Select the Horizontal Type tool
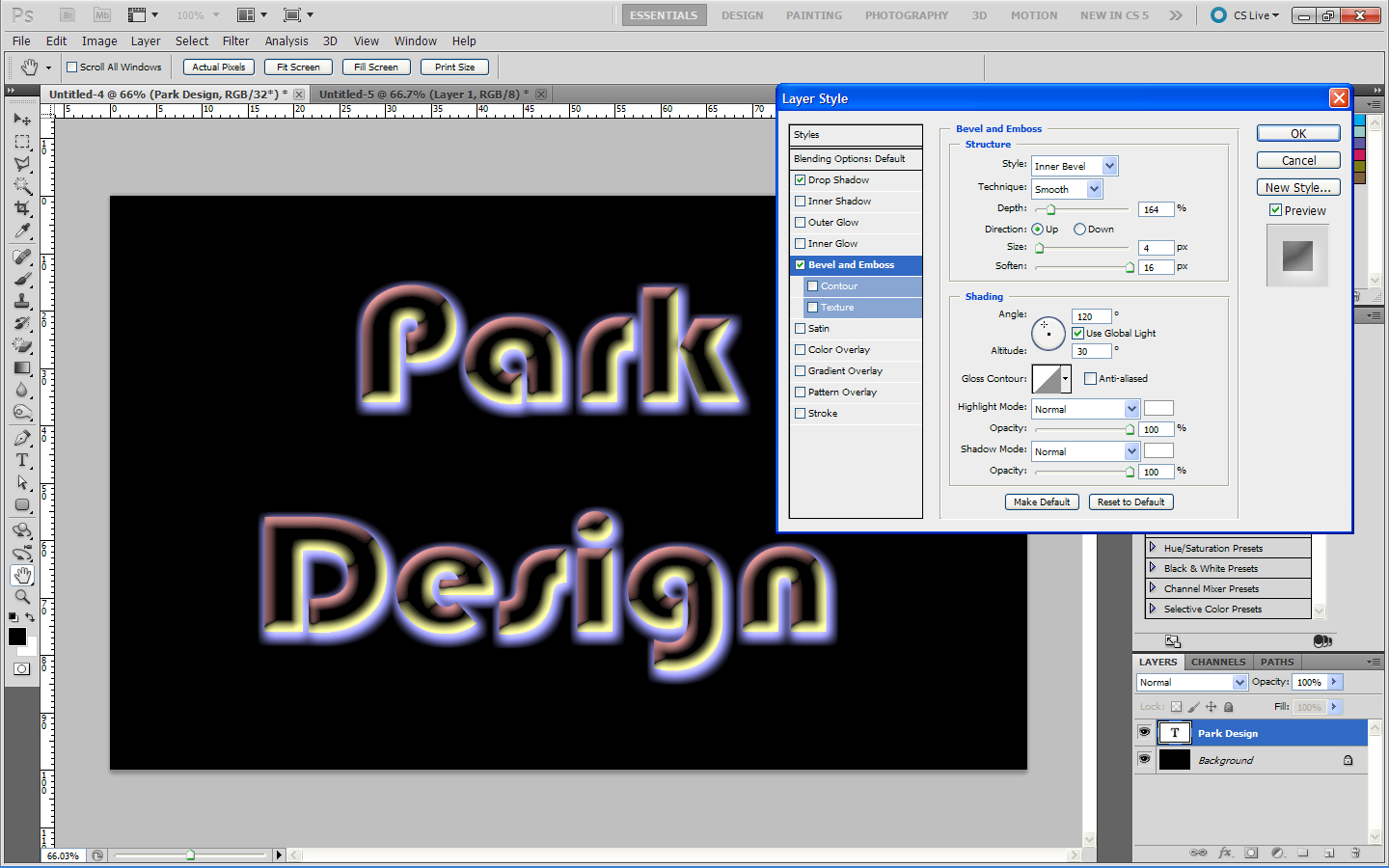Image resolution: width=1389 pixels, height=868 pixels. click(x=22, y=460)
